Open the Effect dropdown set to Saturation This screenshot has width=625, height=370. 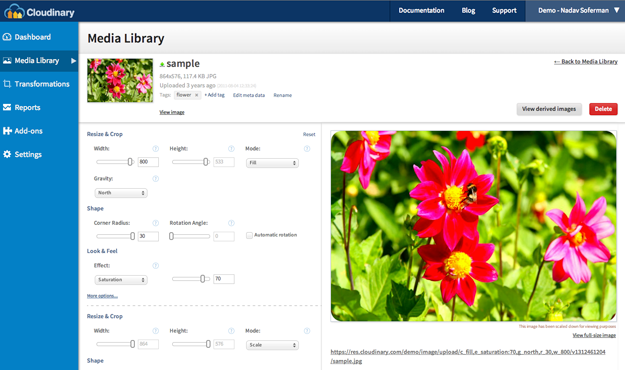pyautogui.click(x=121, y=280)
